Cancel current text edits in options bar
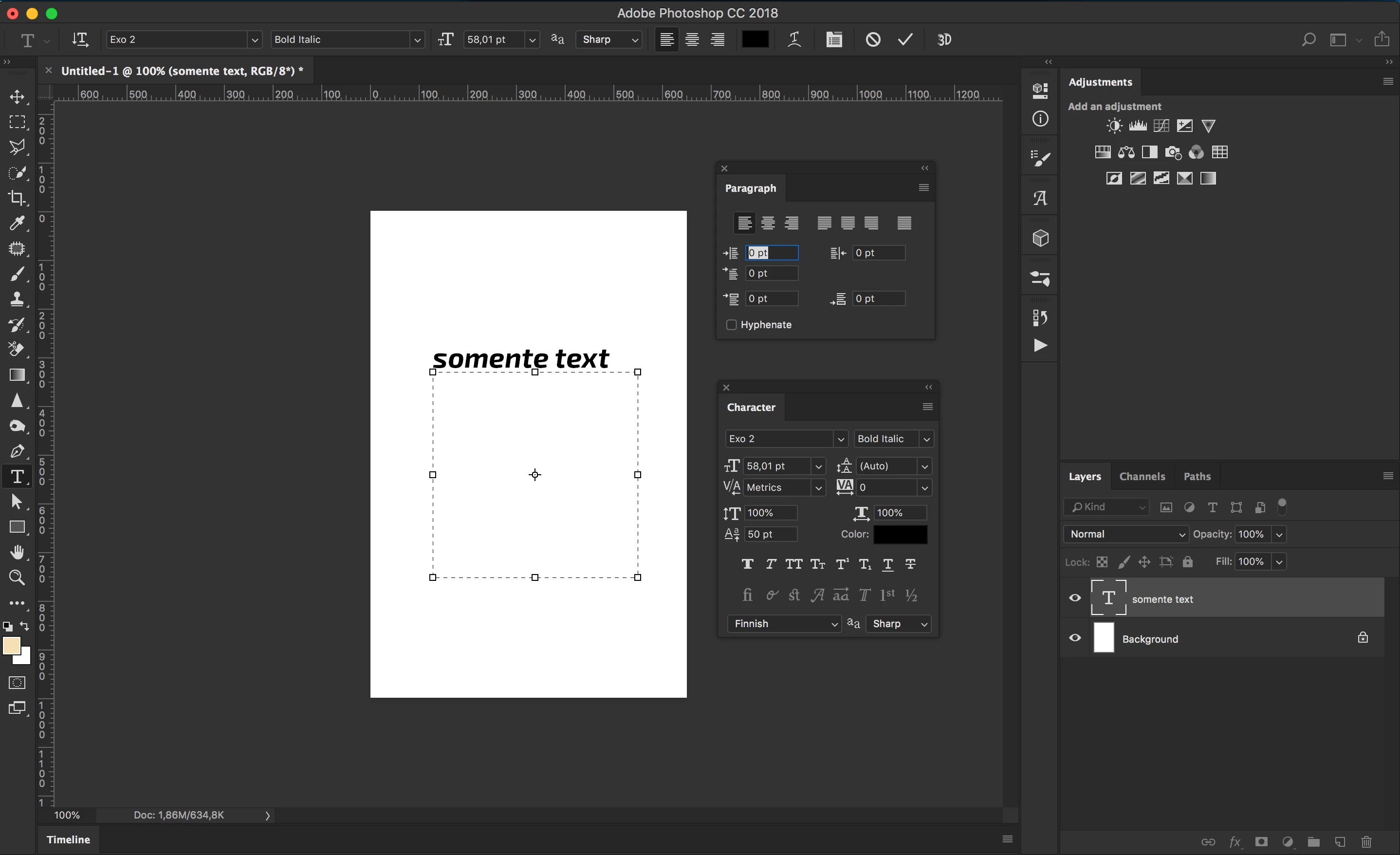This screenshot has width=1400, height=855. click(x=873, y=39)
